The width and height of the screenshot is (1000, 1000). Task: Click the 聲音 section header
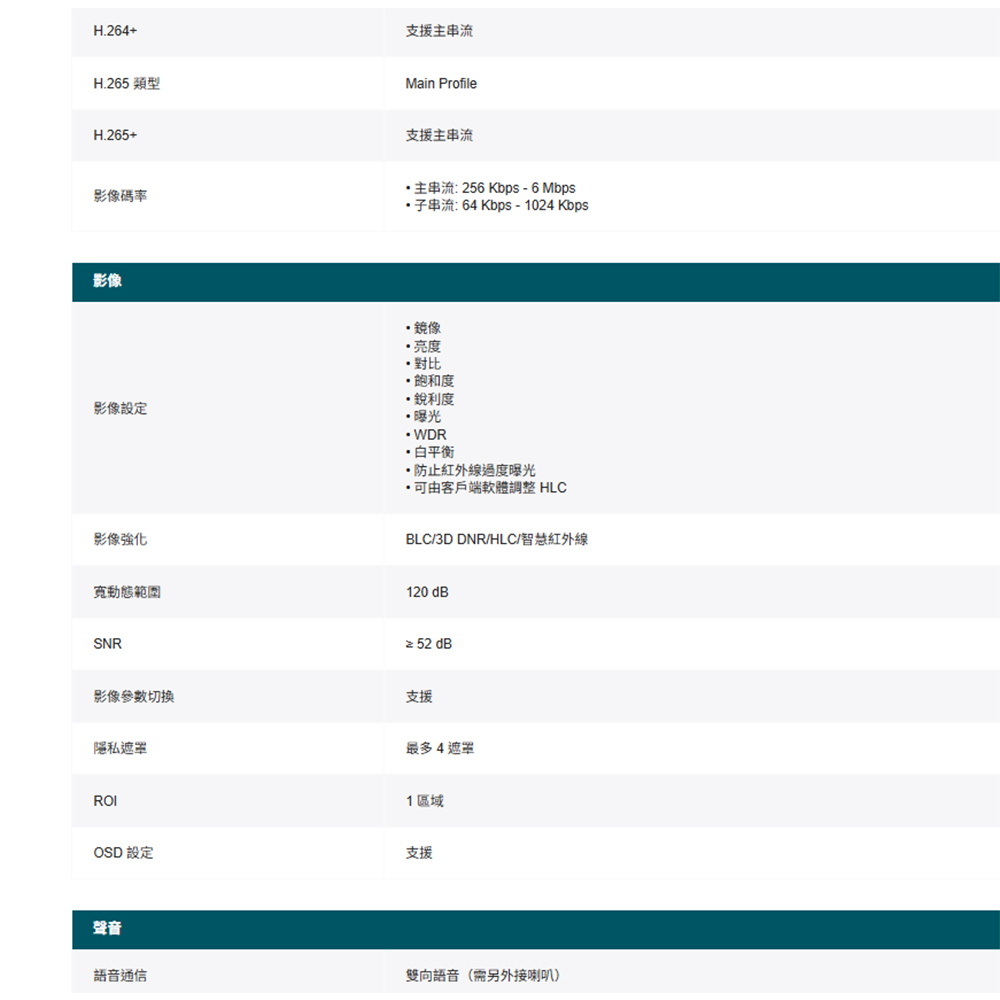pyautogui.click(x=108, y=929)
